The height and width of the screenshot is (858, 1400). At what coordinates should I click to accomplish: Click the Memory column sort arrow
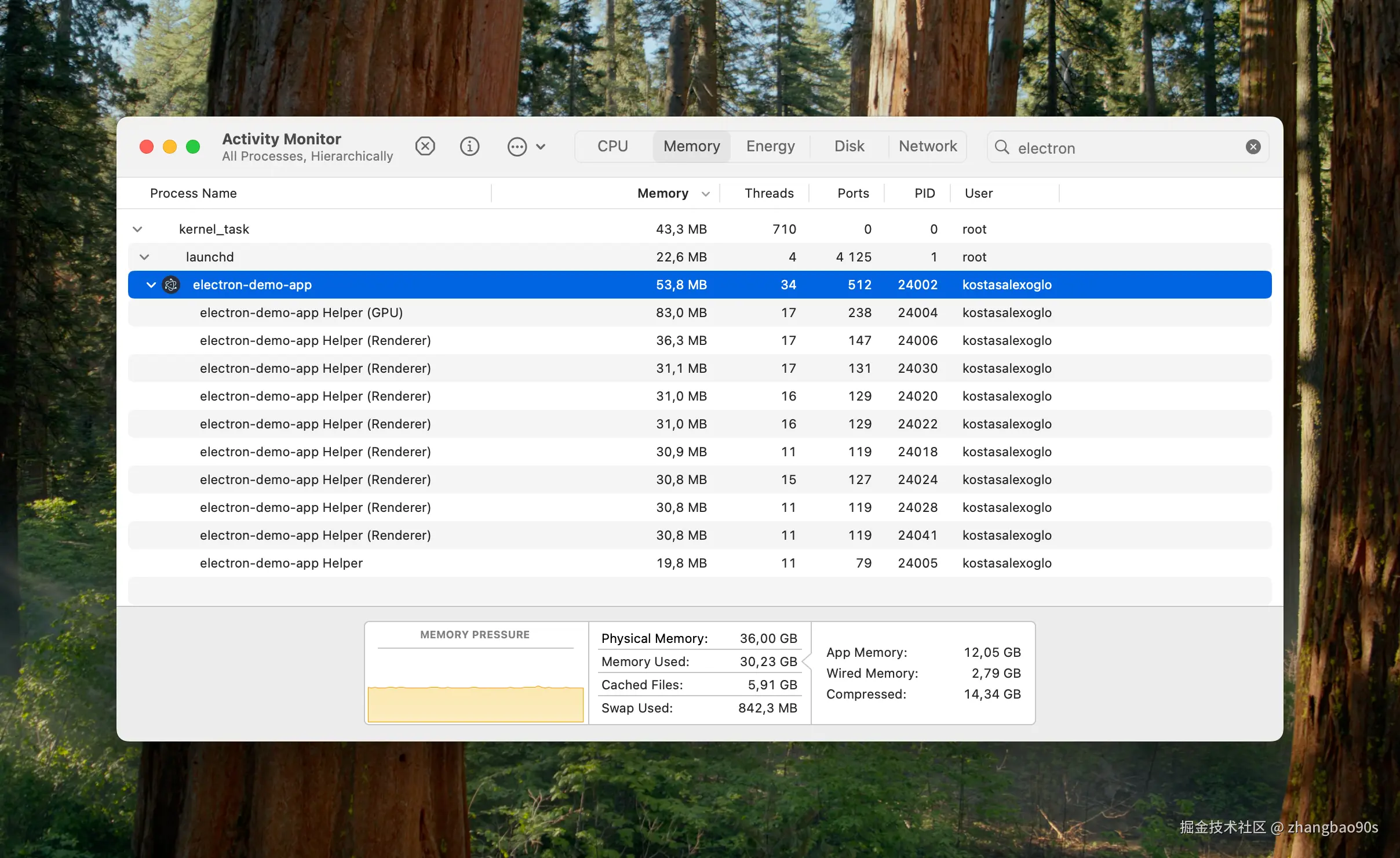[x=705, y=194]
